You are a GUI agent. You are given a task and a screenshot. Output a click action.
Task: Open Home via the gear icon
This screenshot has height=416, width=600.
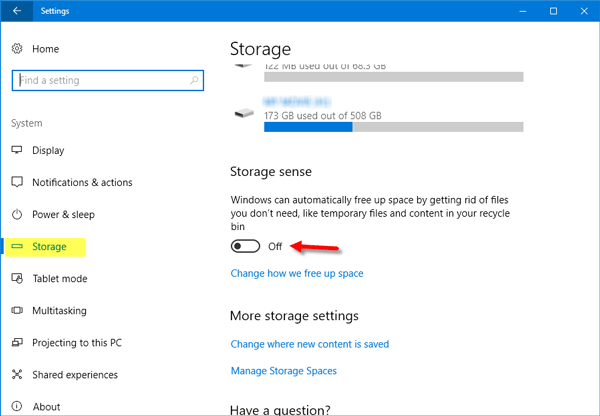point(17,49)
